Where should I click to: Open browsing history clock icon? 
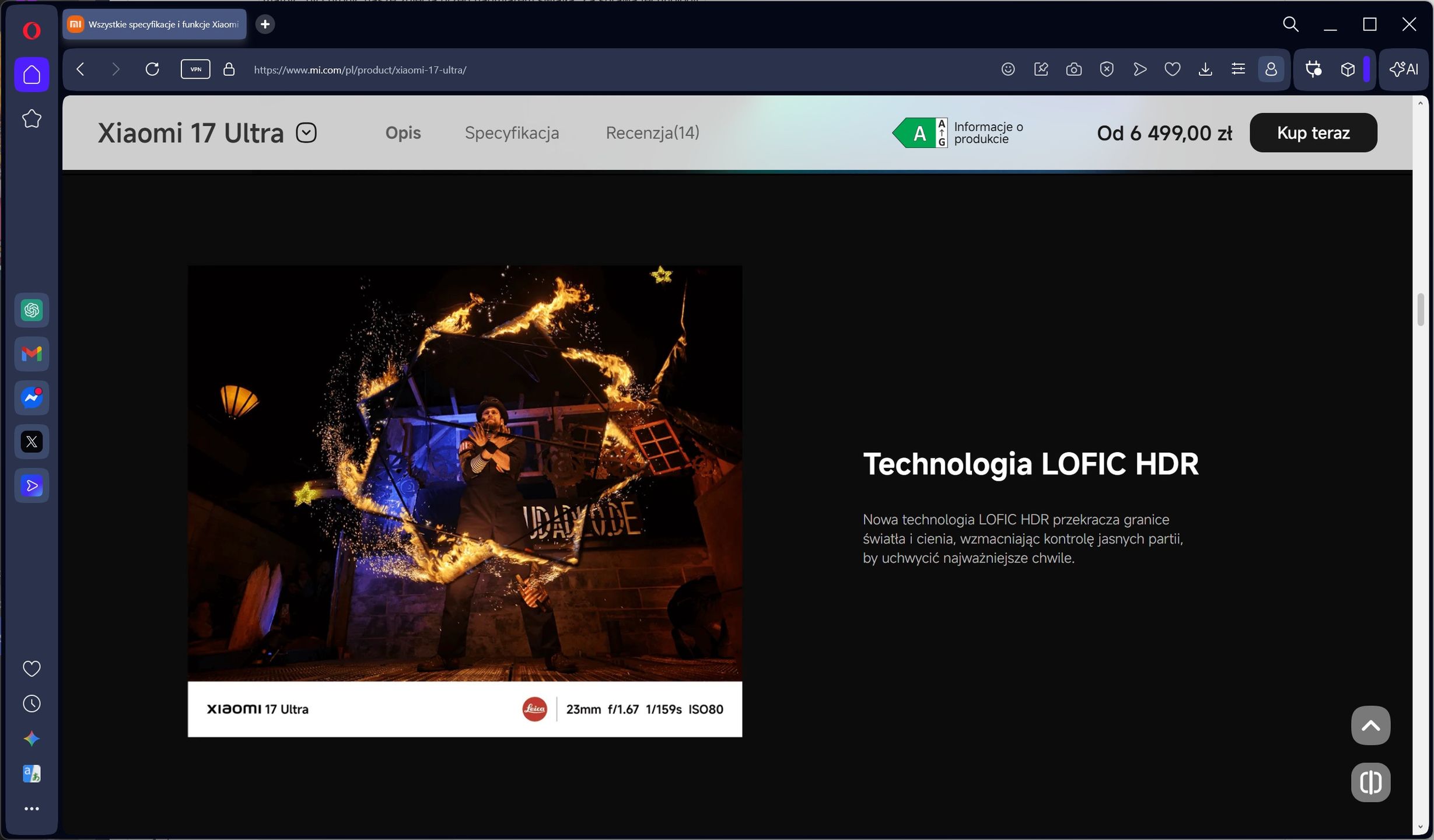32,703
